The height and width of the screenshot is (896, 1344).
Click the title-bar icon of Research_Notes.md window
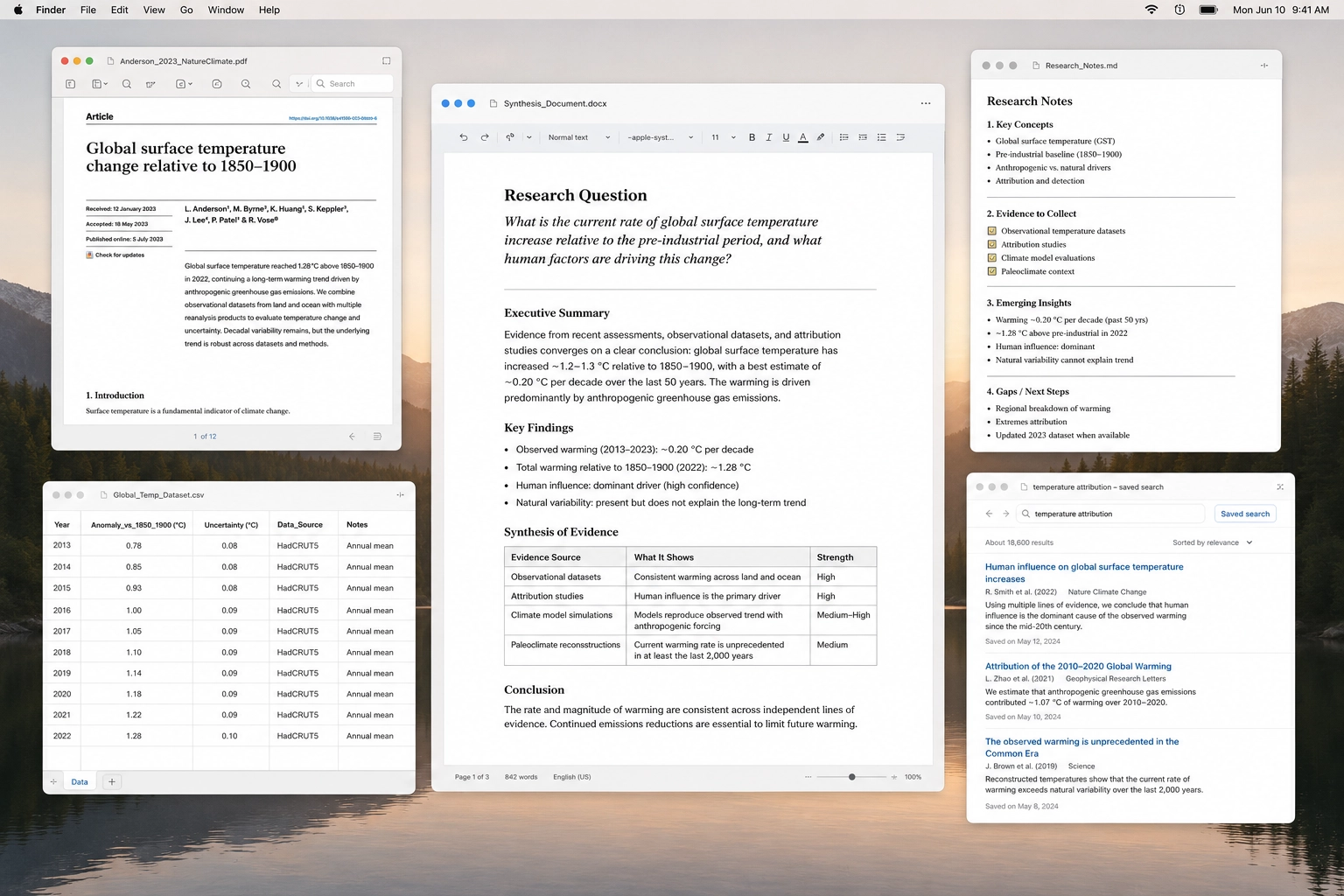pos(1264,66)
